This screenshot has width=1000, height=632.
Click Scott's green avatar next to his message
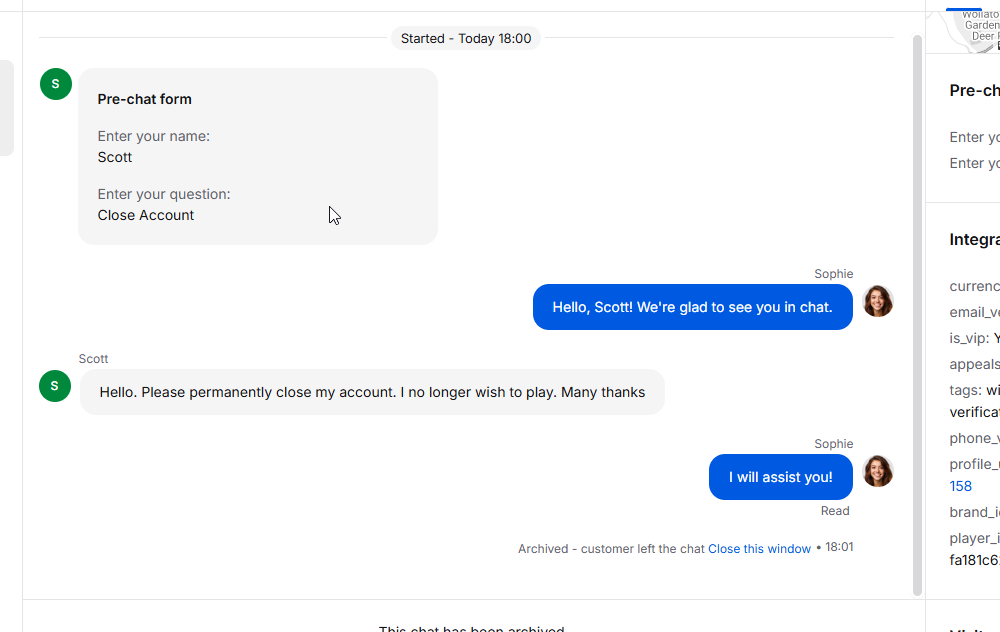tap(55, 386)
